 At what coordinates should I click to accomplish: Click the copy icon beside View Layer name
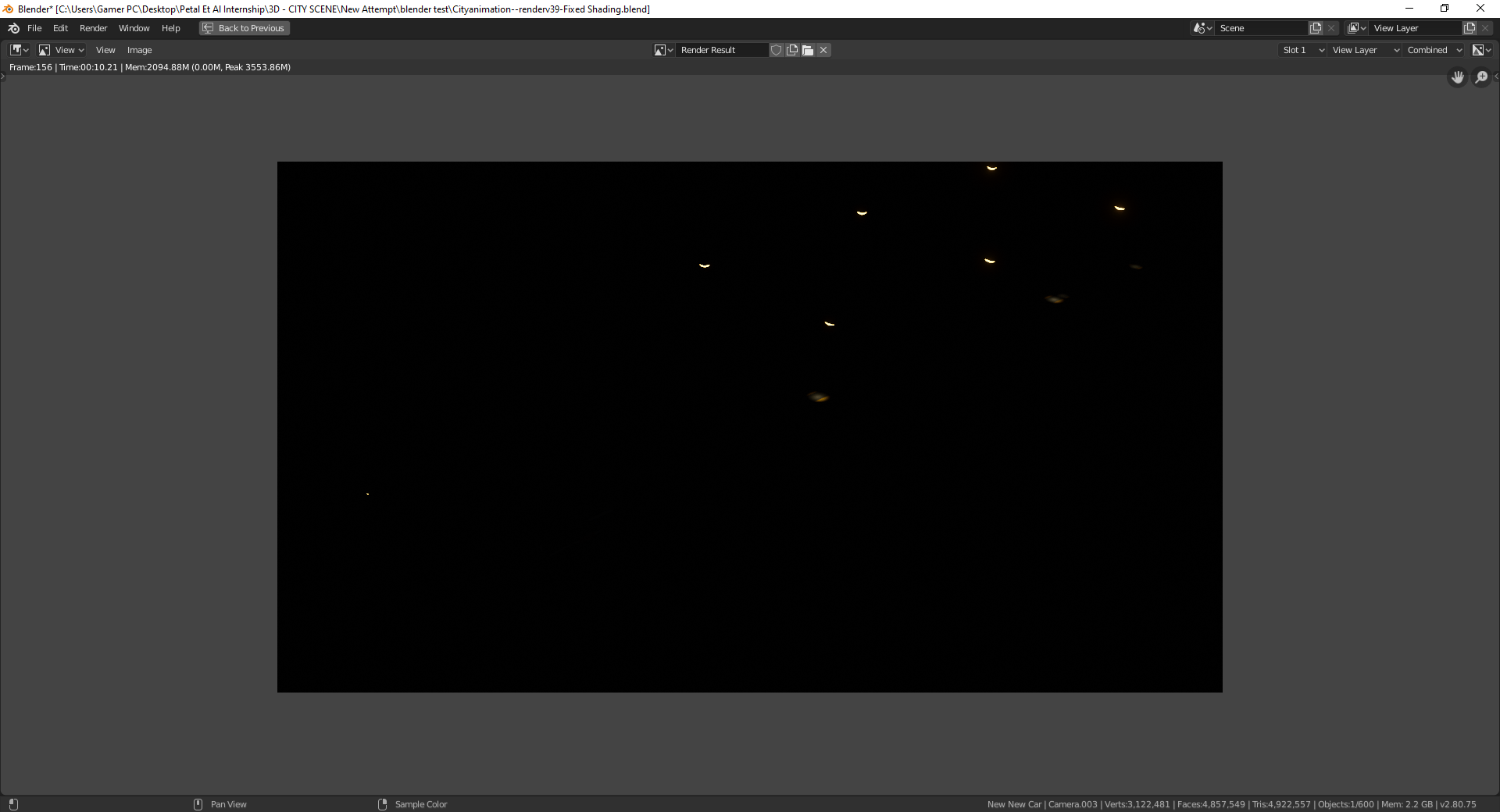(1470, 27)
